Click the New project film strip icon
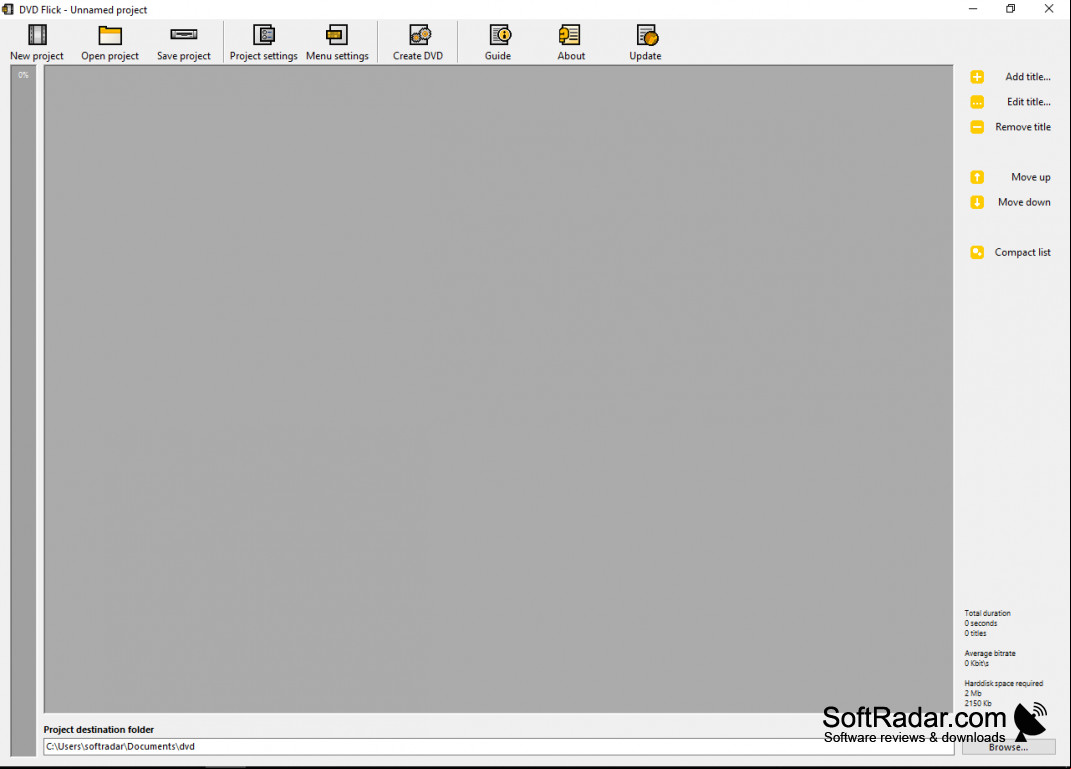Image resolution: width=1071 pixels, height=769 pixels. [38, 35]
